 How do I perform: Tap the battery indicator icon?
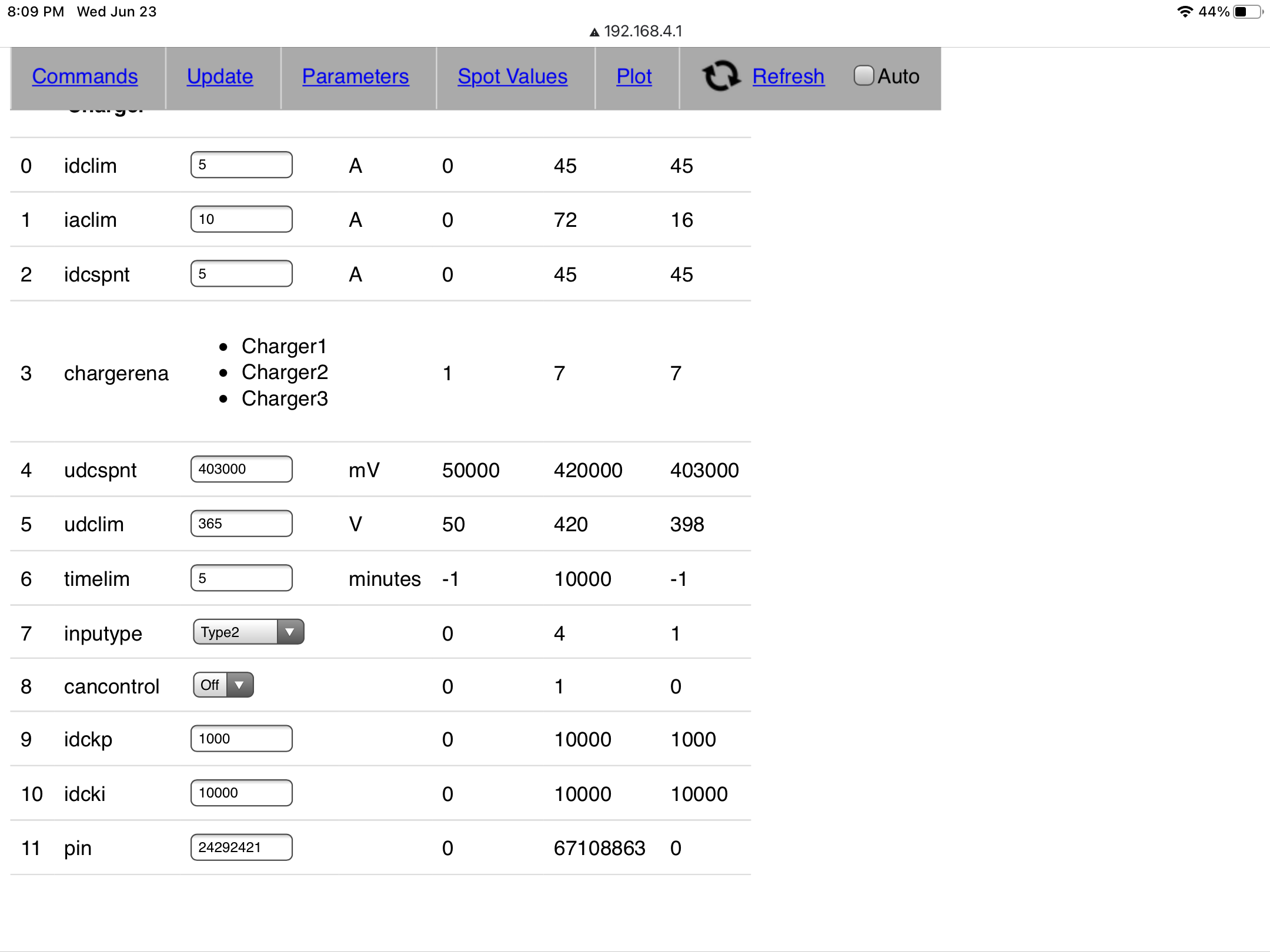point(1248,12)
